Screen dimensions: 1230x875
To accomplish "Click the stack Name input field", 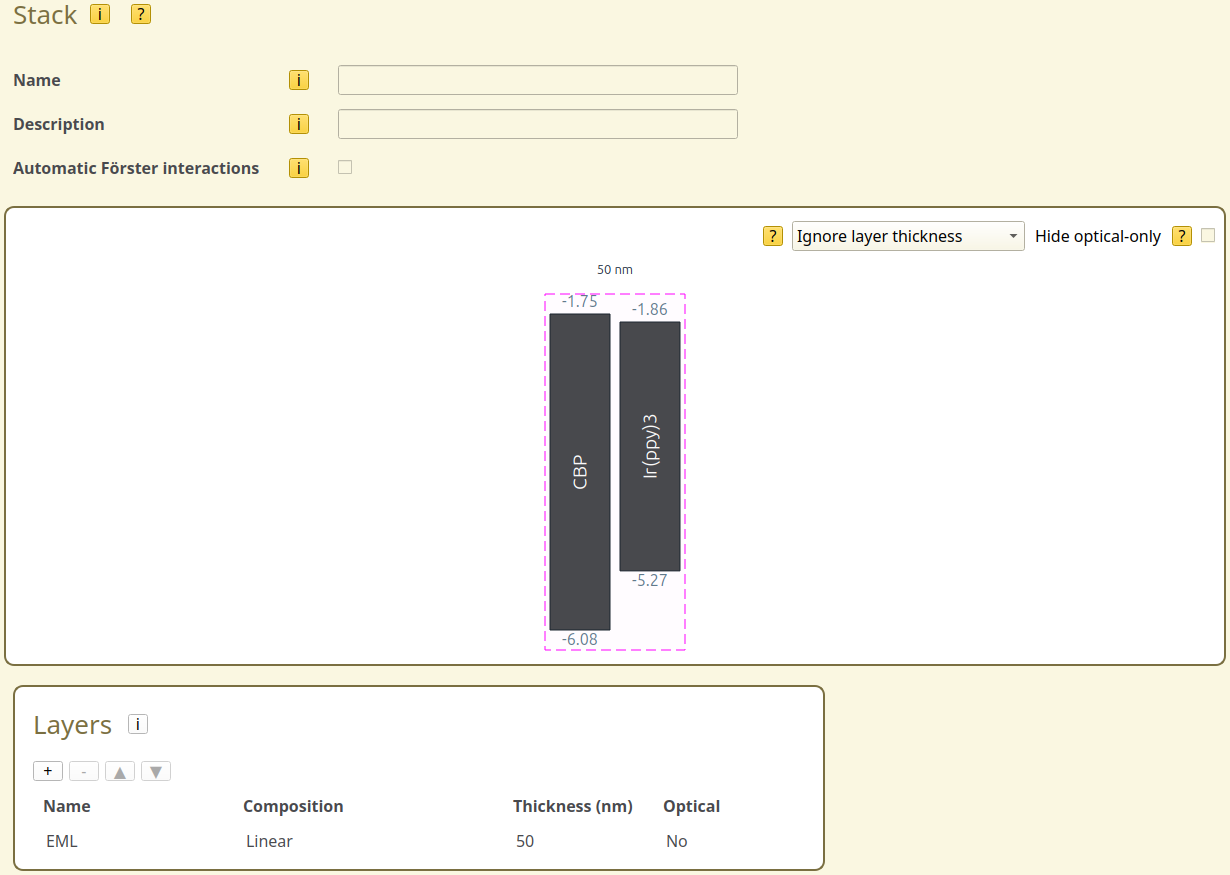I will pos(537,80).
